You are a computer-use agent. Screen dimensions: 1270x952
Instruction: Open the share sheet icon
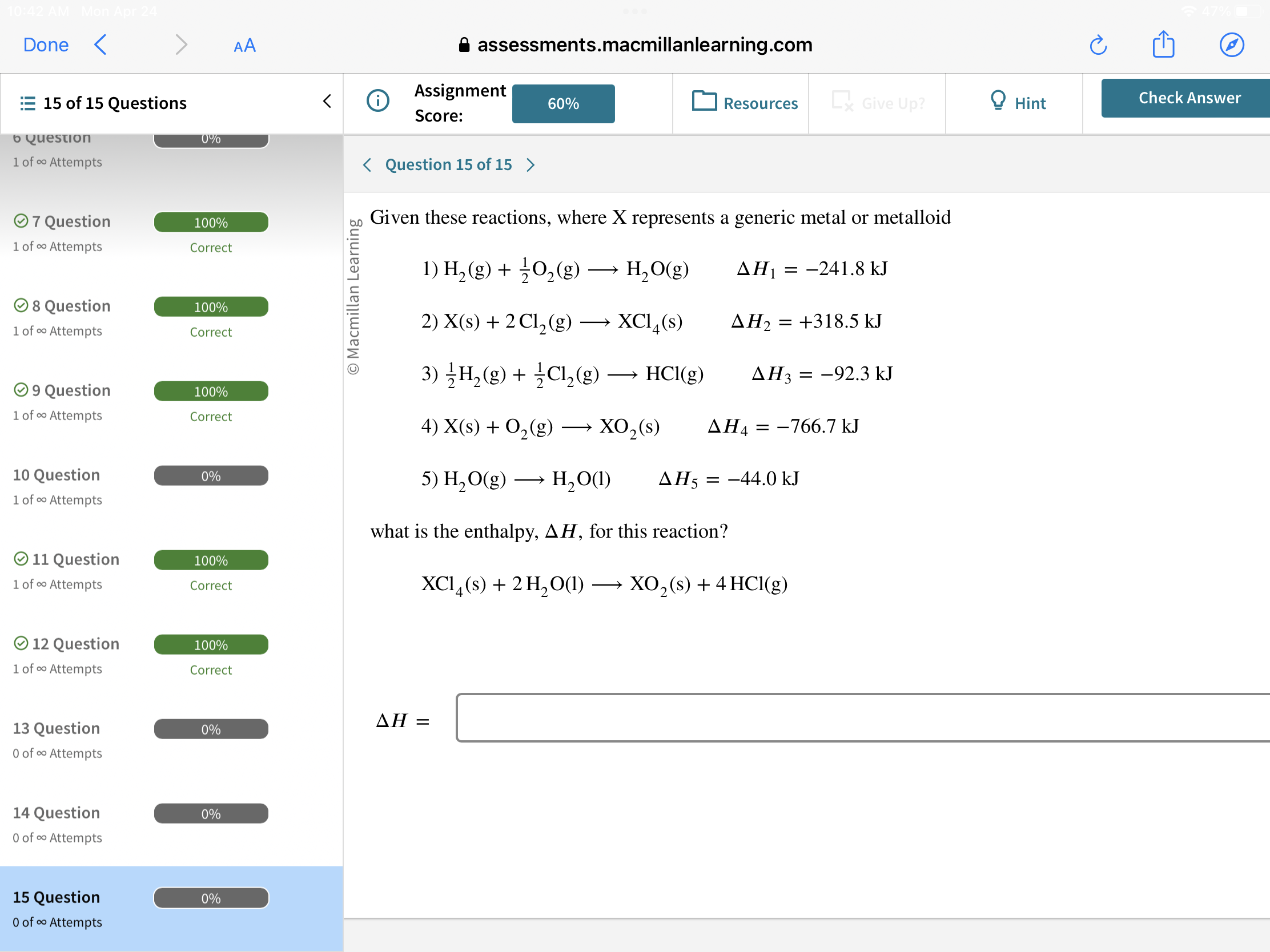1163,44
